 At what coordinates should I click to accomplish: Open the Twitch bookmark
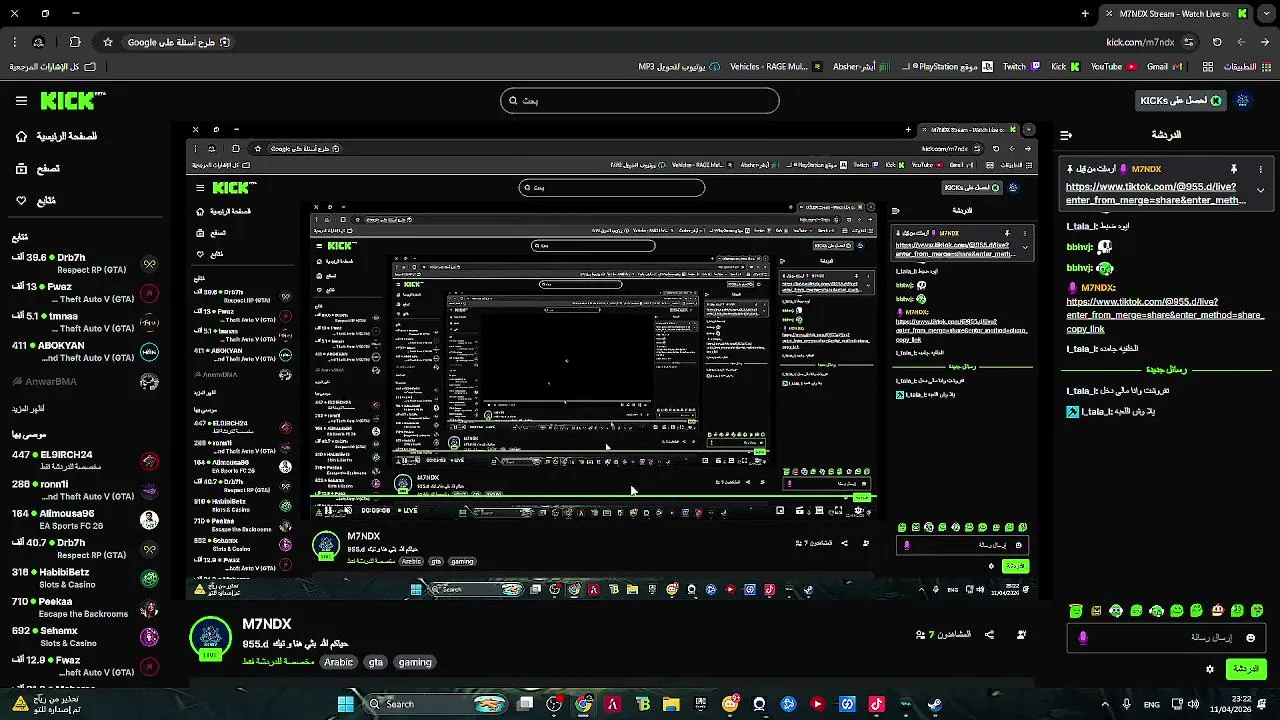click(1020, 67)
